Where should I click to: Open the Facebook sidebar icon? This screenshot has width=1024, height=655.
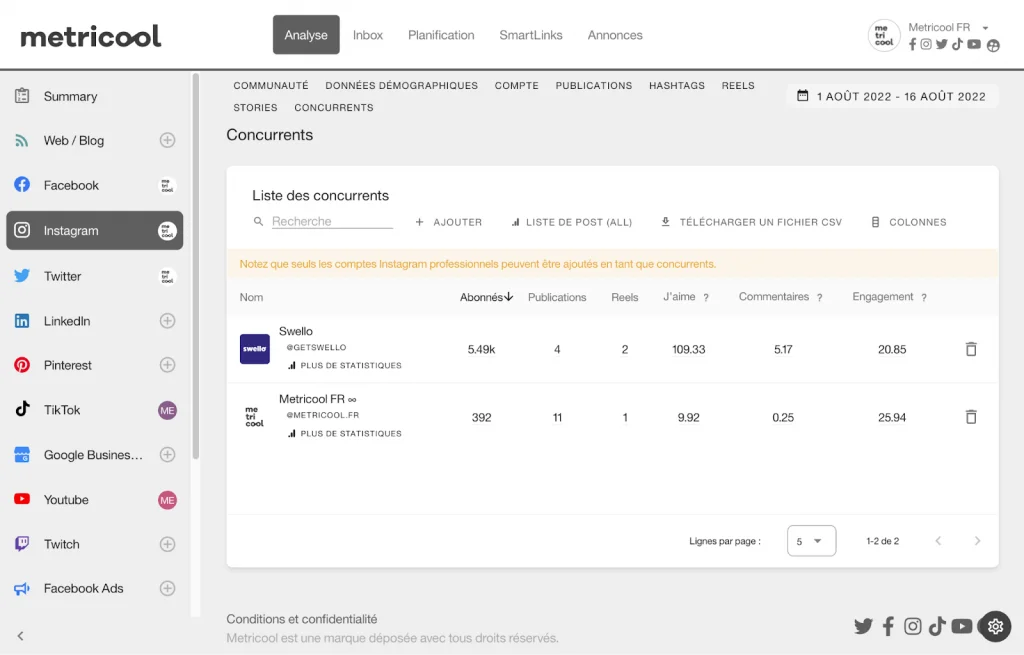[x=22, y=185]
